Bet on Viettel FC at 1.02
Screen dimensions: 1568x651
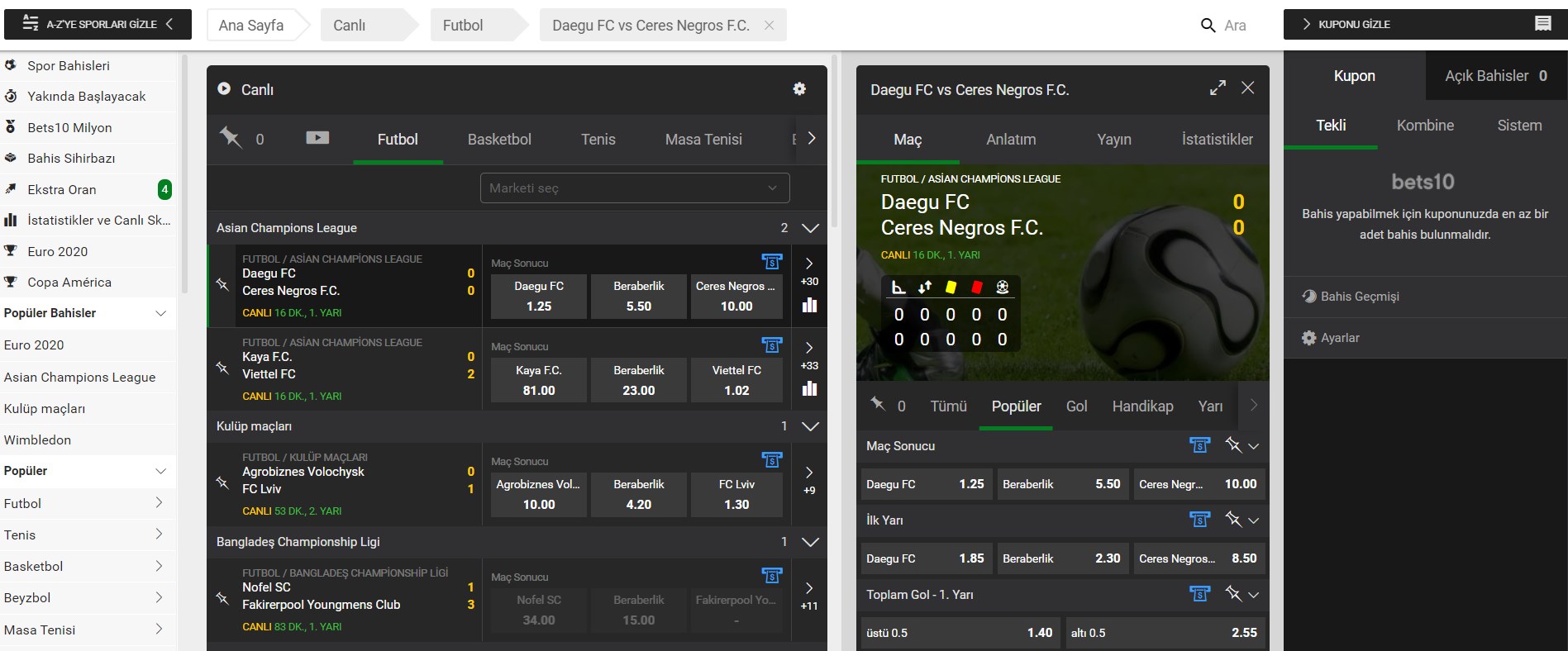point(736,380)
